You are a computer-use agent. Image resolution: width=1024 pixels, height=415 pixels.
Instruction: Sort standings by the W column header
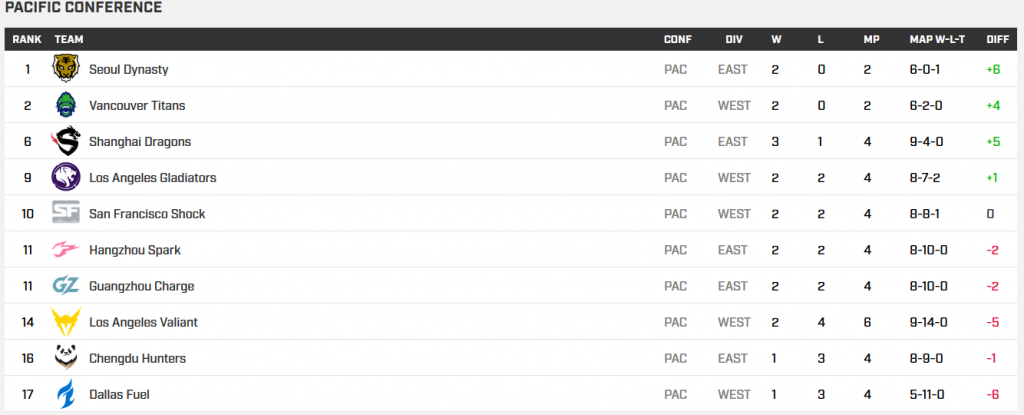coord(776,39)
